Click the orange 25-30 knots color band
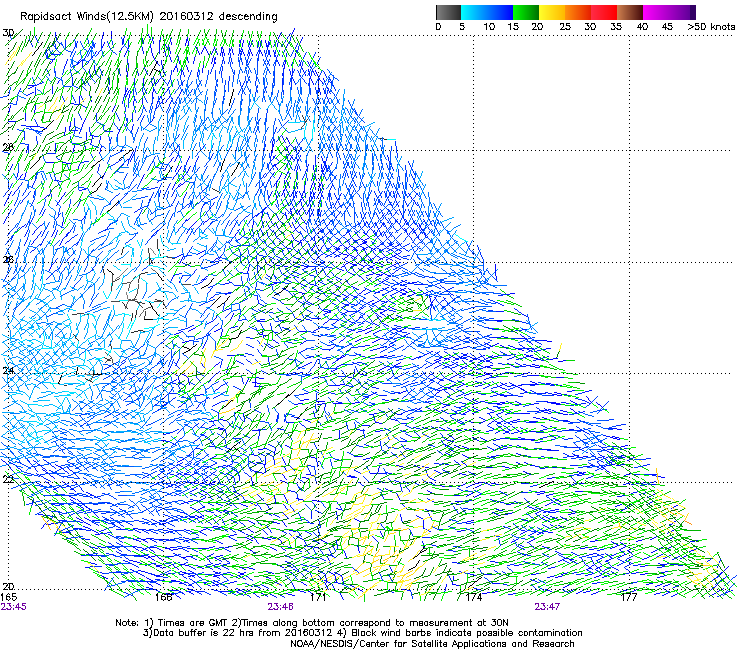Image resolution: width=740 pixels, height=650 pixels. pyautogui.click(x=578, y=12)
